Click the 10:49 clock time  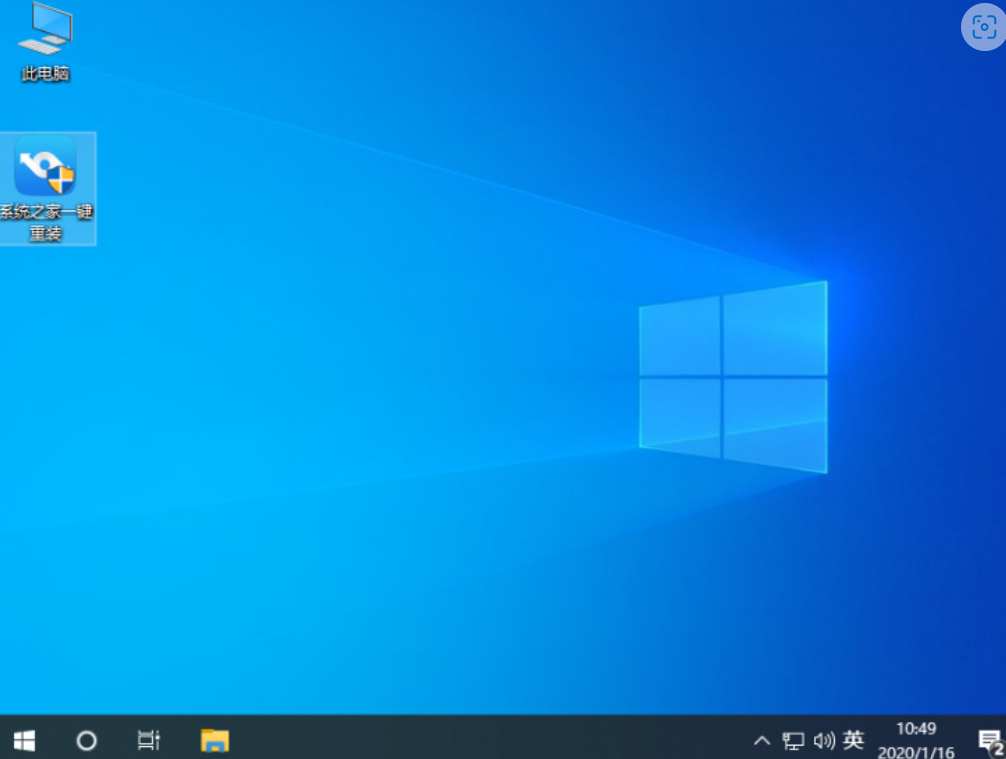point(915,728)
